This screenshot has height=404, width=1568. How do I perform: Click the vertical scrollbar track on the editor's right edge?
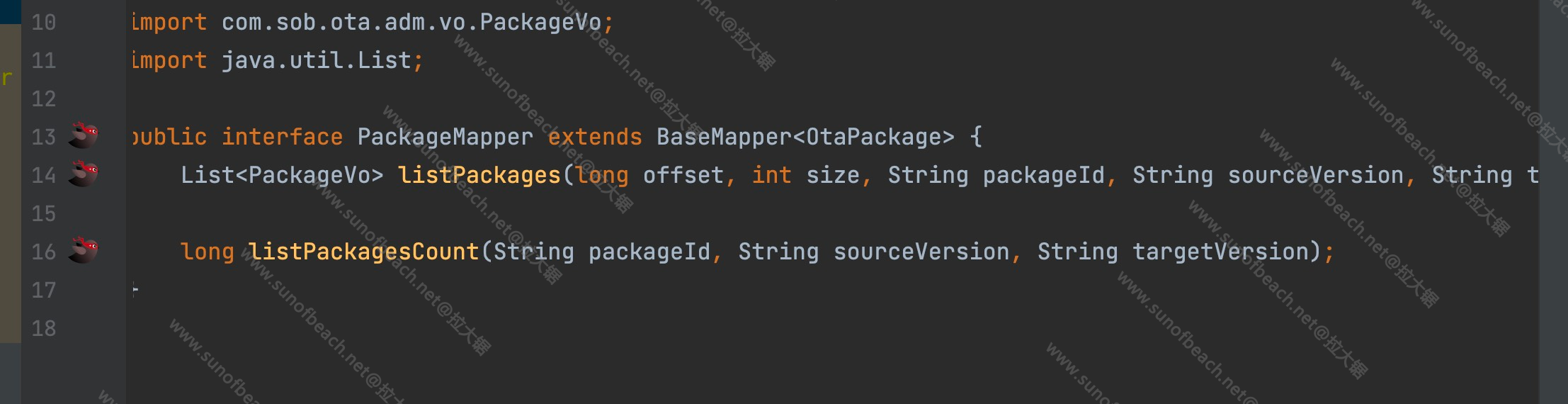click(x=1553, y=202)
